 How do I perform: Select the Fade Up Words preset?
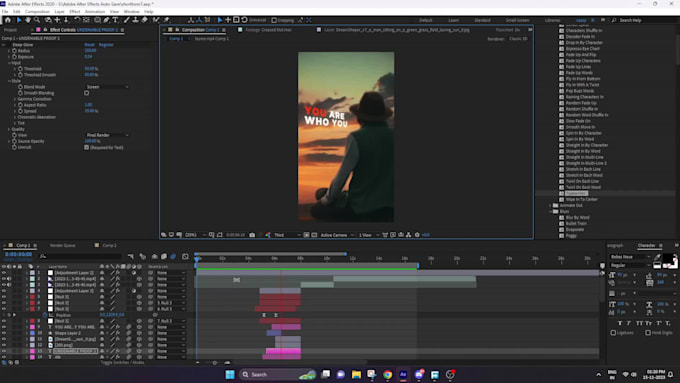click(579, 72)
